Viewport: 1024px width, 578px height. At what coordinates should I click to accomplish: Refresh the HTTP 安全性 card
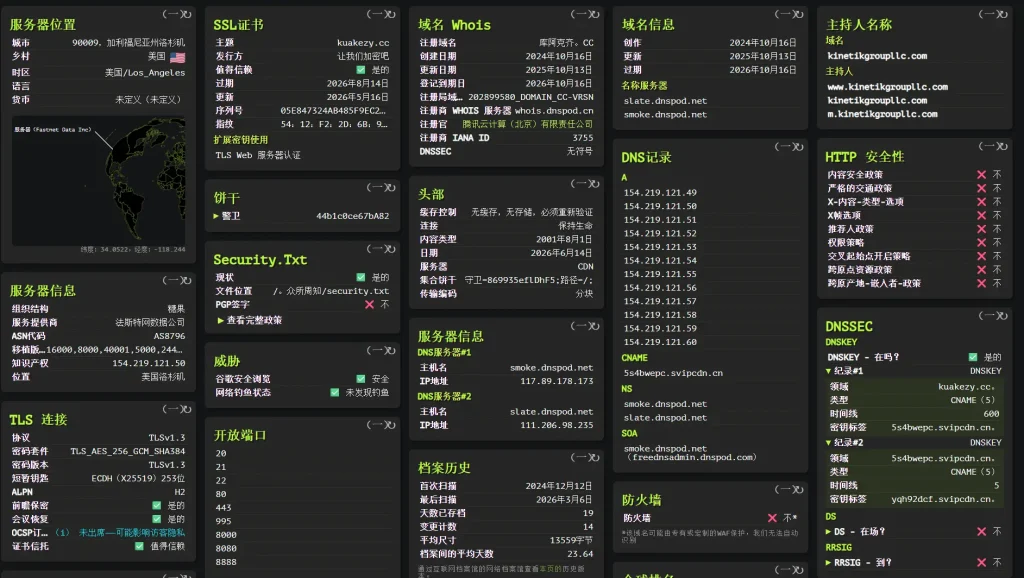pyautogui.click(x=1002, y=146)
